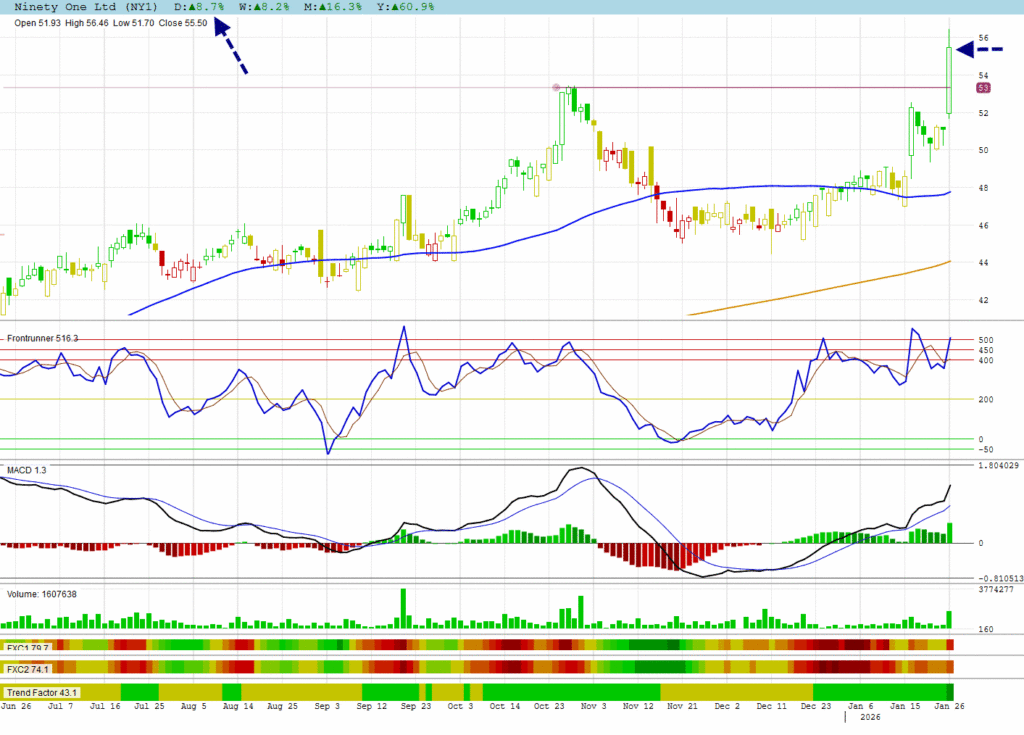
Task: Click the Ninety One Ltd (NY1) title
Action: coord(83,6)
